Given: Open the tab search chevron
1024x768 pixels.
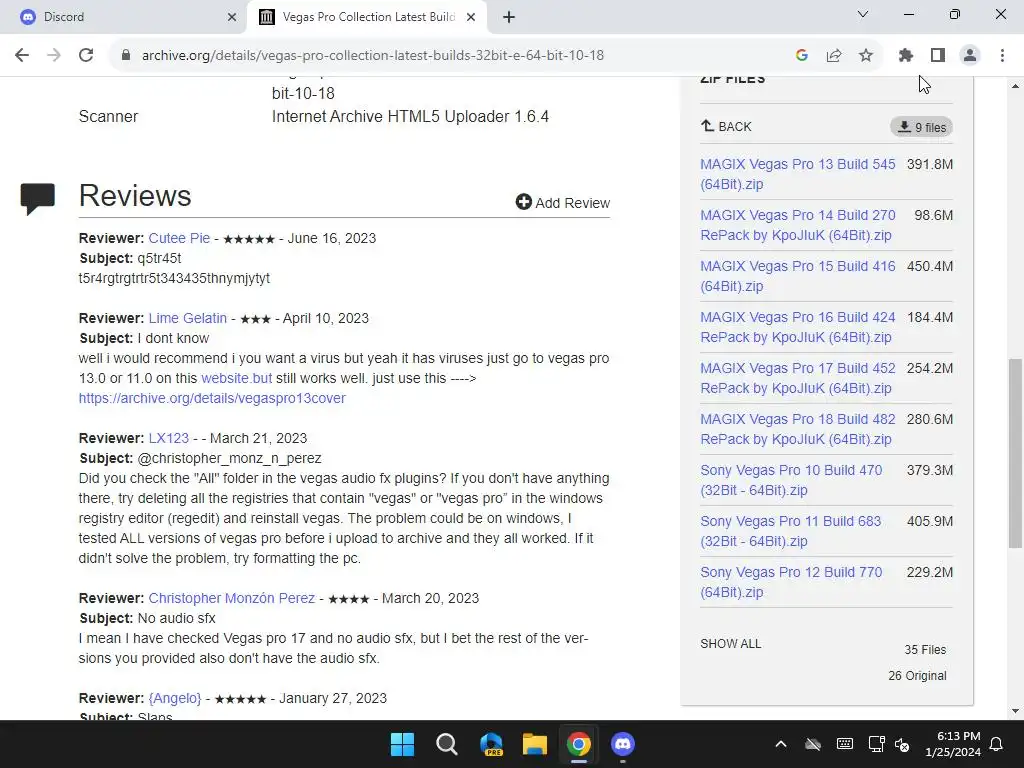Looking at the screenshot, I should coord(863,14).
